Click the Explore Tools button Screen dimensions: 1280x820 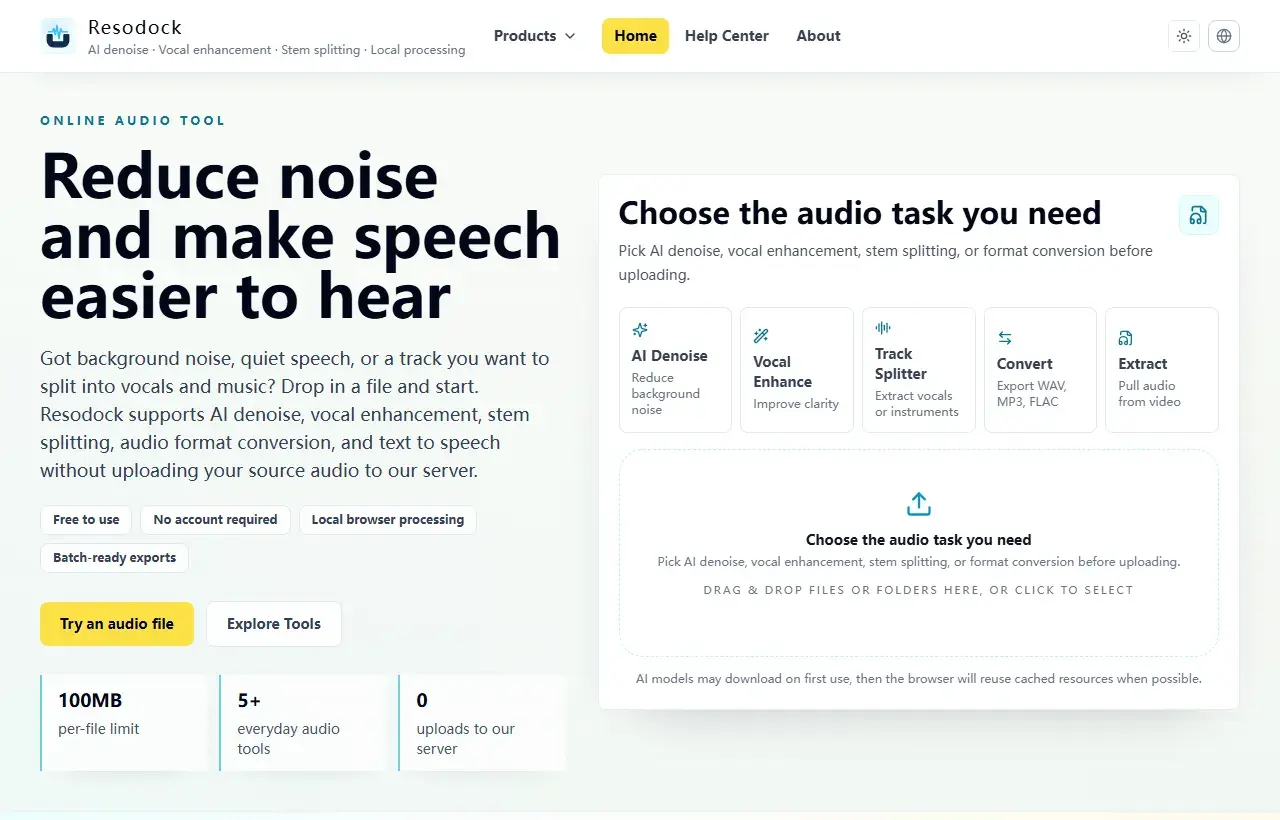click(x=274, y=624)
